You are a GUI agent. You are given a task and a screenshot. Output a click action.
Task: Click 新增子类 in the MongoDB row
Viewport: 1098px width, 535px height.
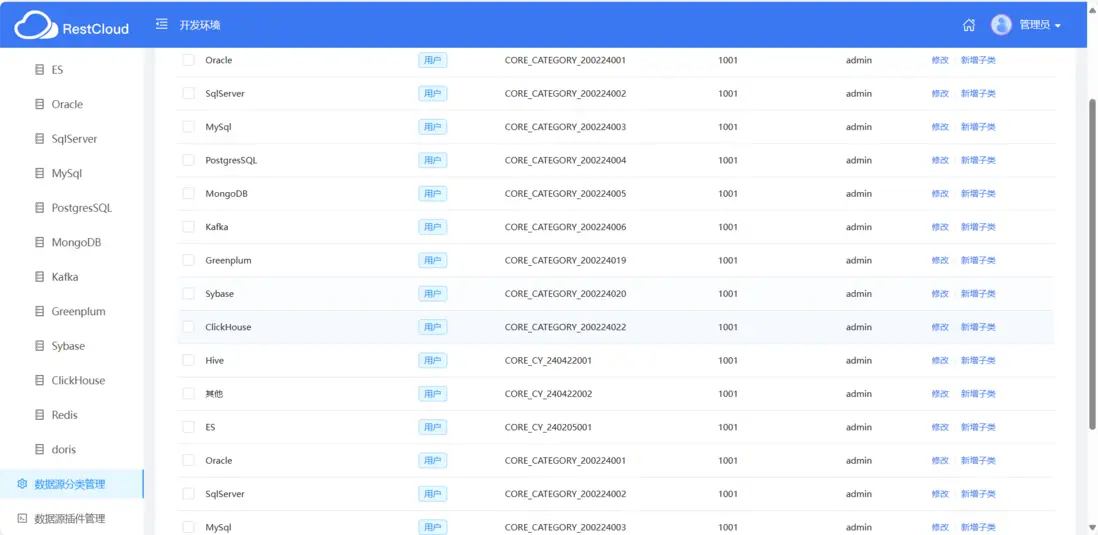(x=978, y=193)
